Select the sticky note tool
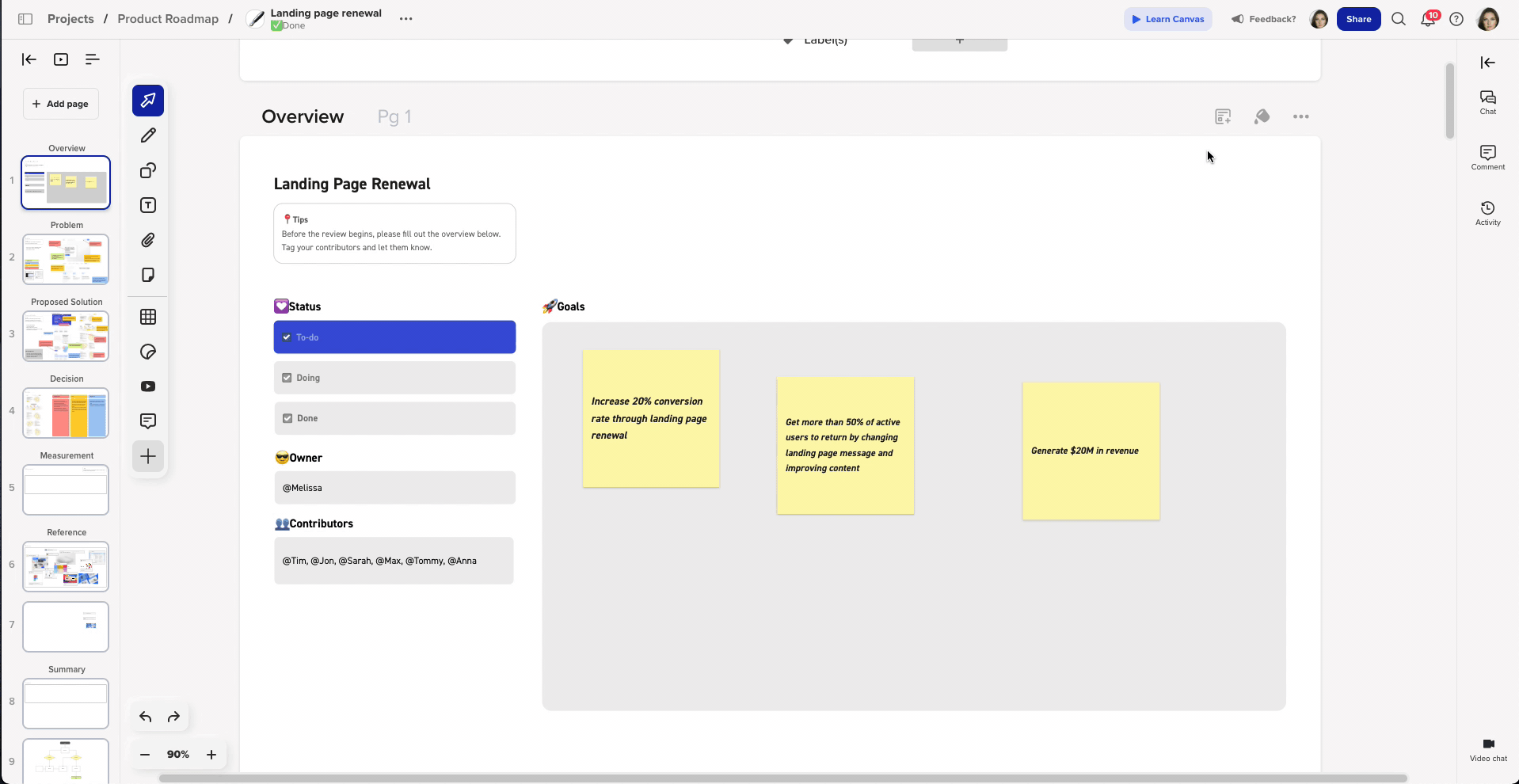This screenshot has height=784, width=1519. coord(148,275)
